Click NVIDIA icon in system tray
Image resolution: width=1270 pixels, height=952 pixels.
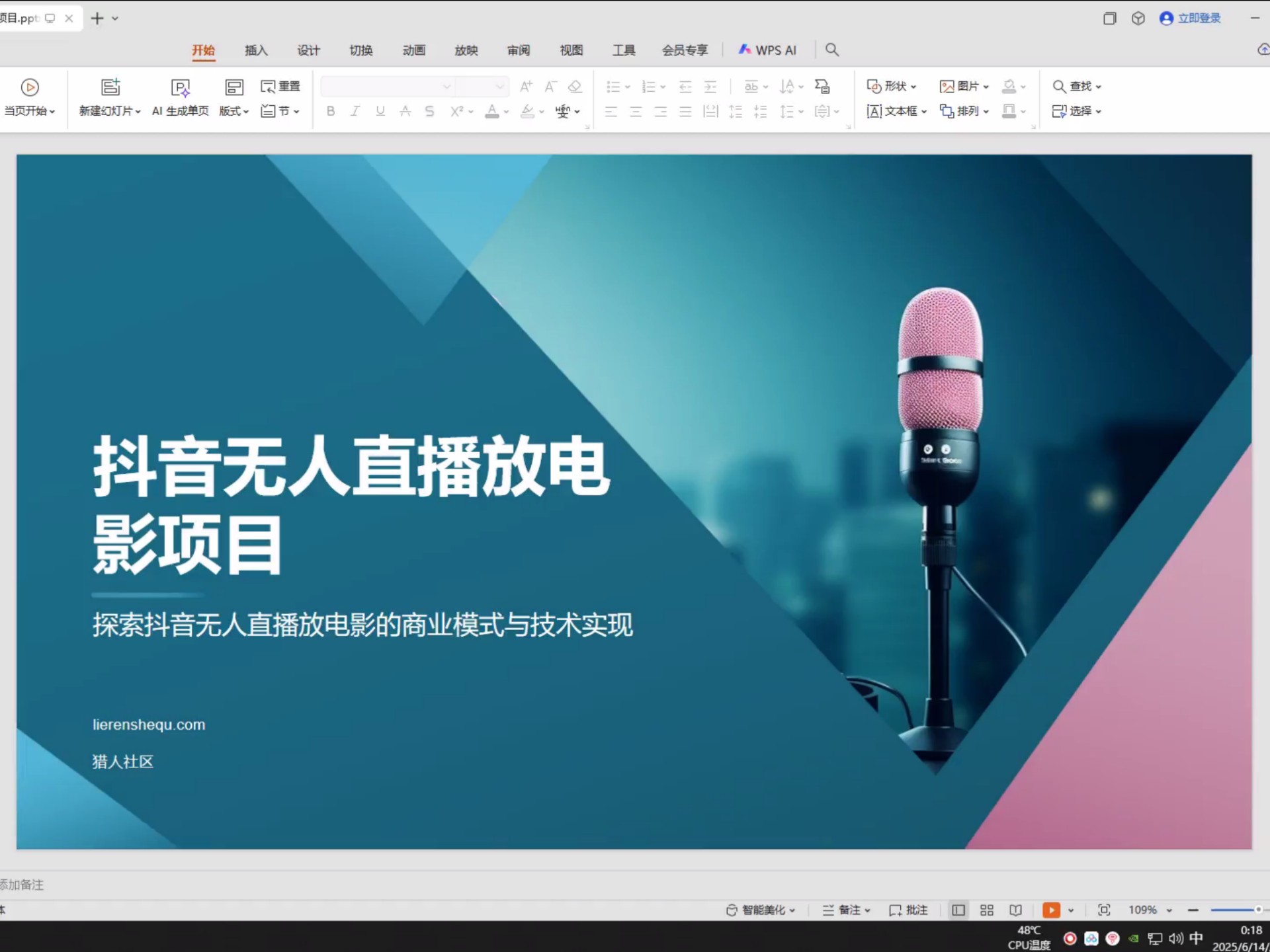click(x=1134, y=939)
